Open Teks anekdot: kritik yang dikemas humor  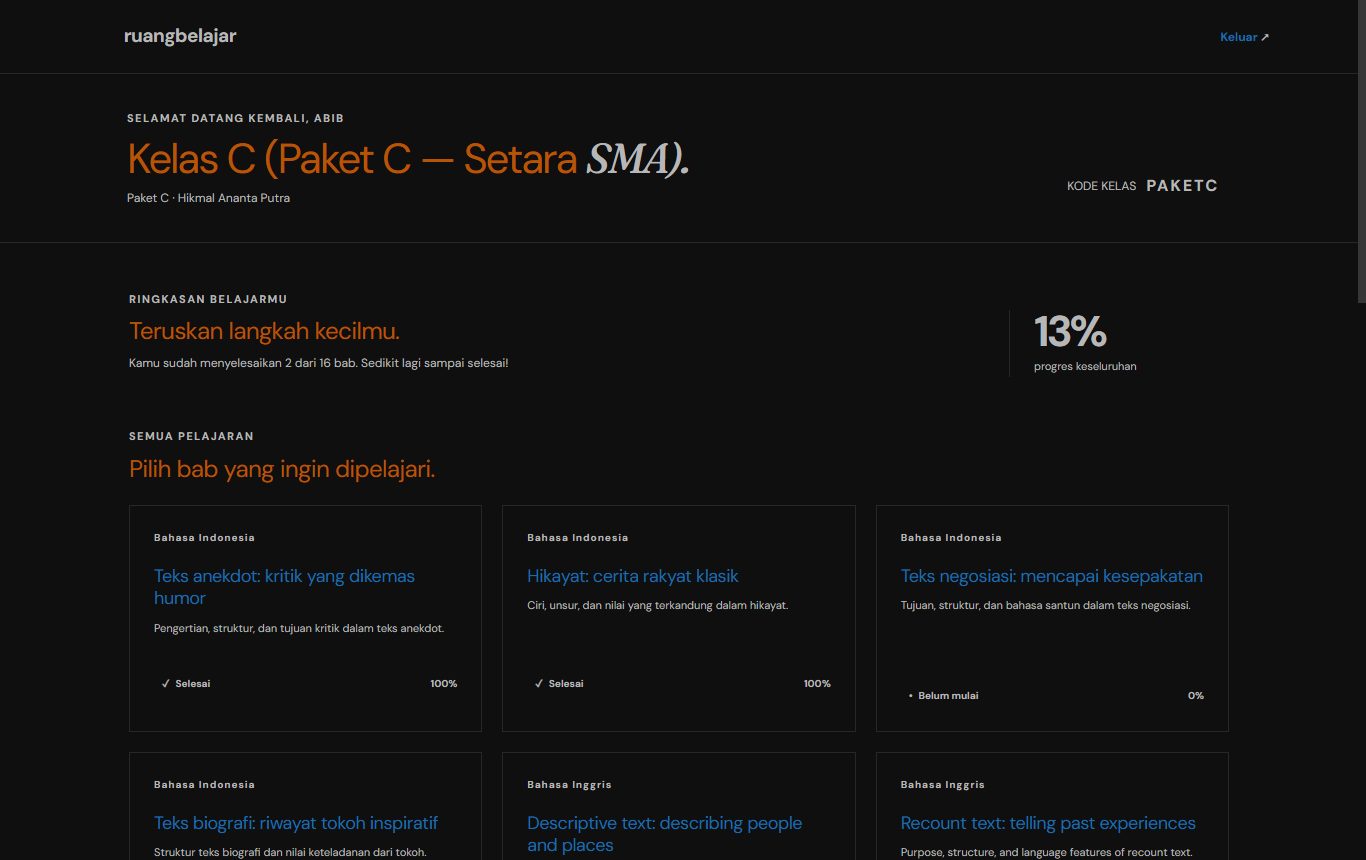coord(284,587)
